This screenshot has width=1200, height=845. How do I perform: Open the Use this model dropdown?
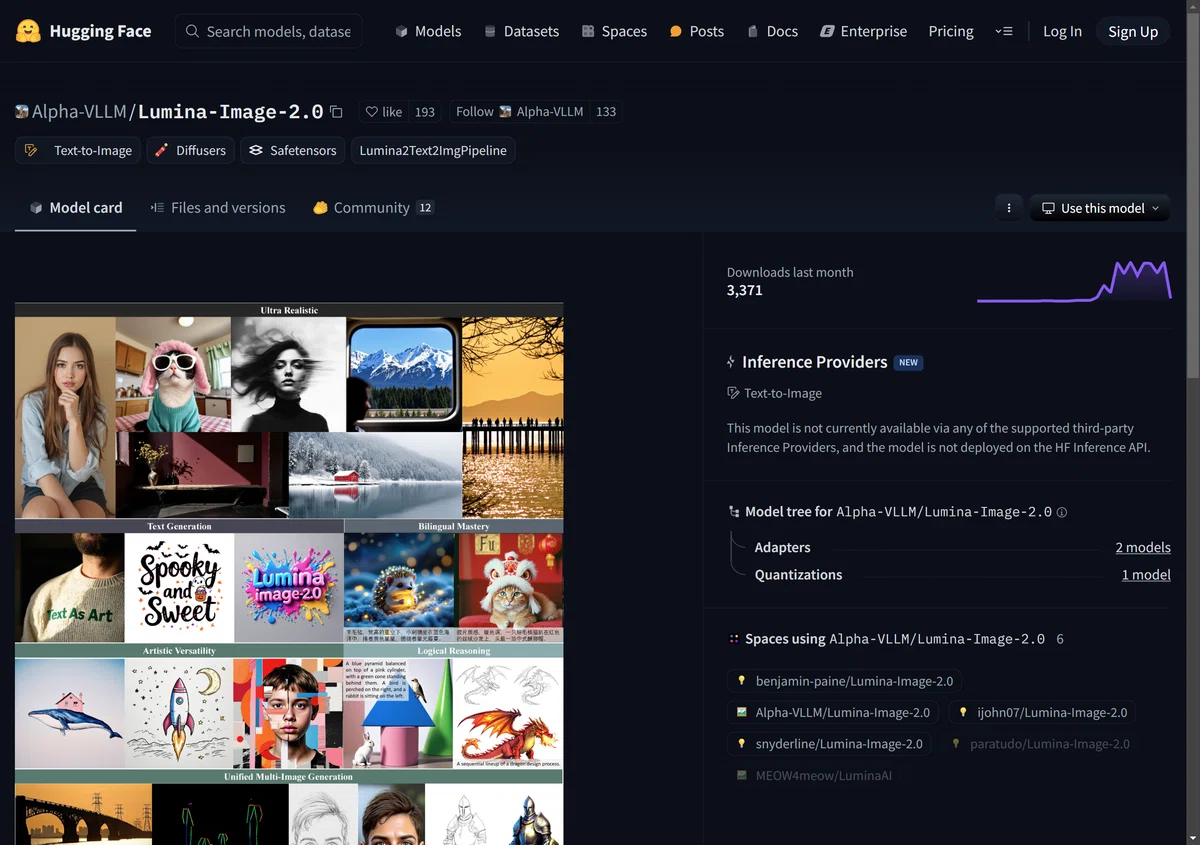(1100, 208)
